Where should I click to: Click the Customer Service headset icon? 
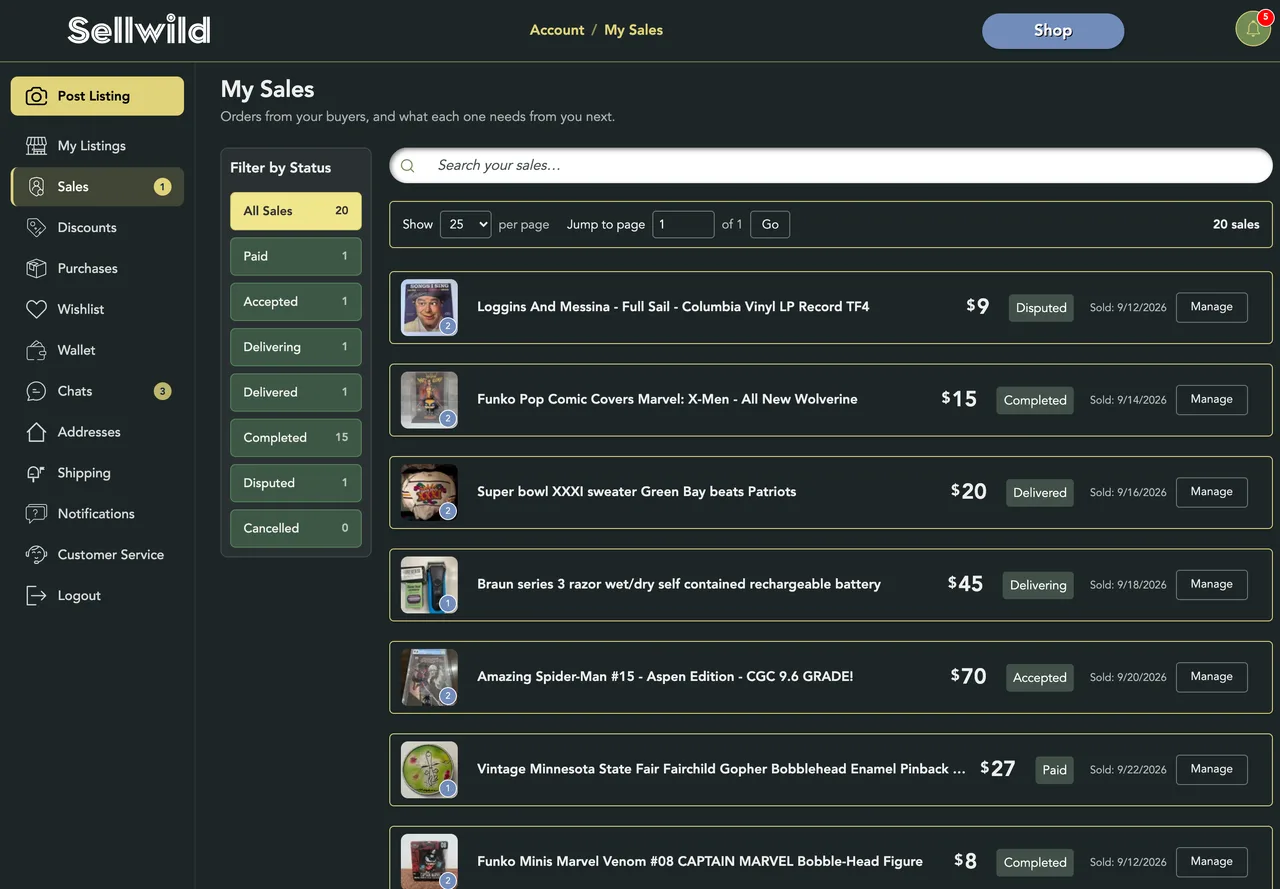(x=36, y=555)
